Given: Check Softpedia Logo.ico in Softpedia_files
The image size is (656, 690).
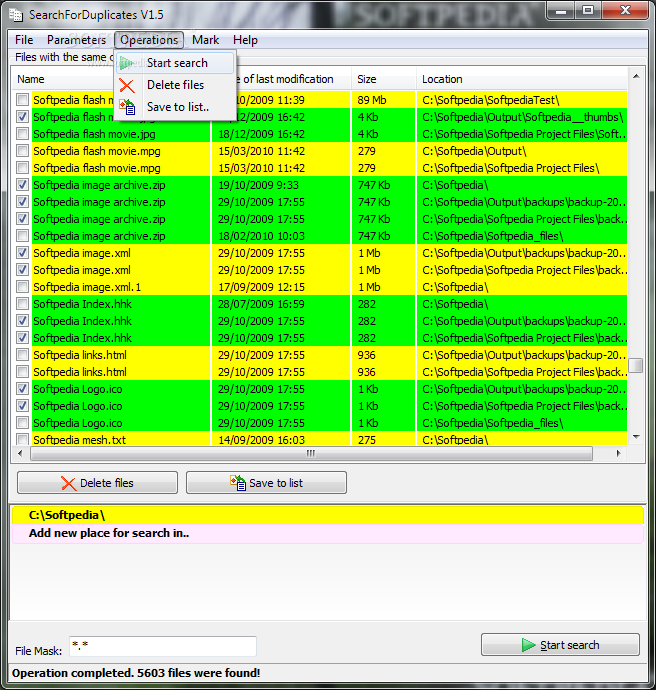Looking at the screenshot, I should point(22,423).
